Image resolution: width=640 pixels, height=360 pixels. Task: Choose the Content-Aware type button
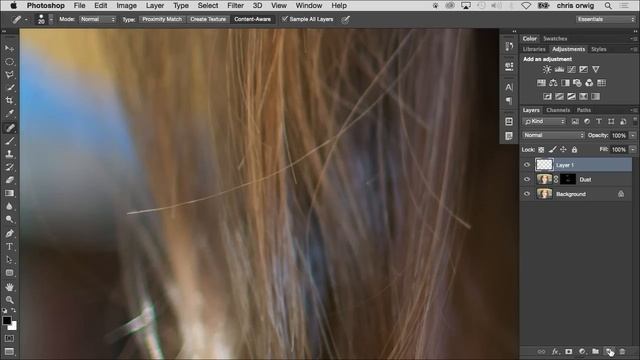252,19
